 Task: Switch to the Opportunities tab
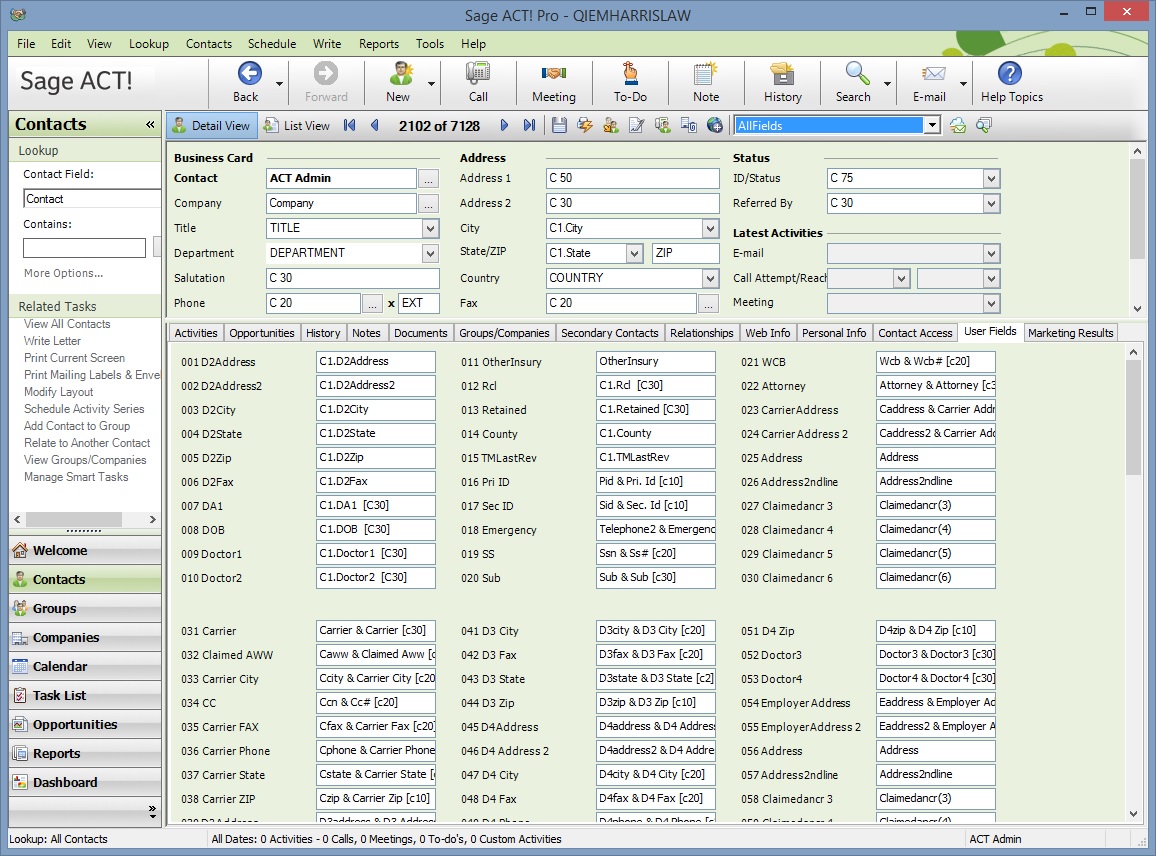point(262,333)
